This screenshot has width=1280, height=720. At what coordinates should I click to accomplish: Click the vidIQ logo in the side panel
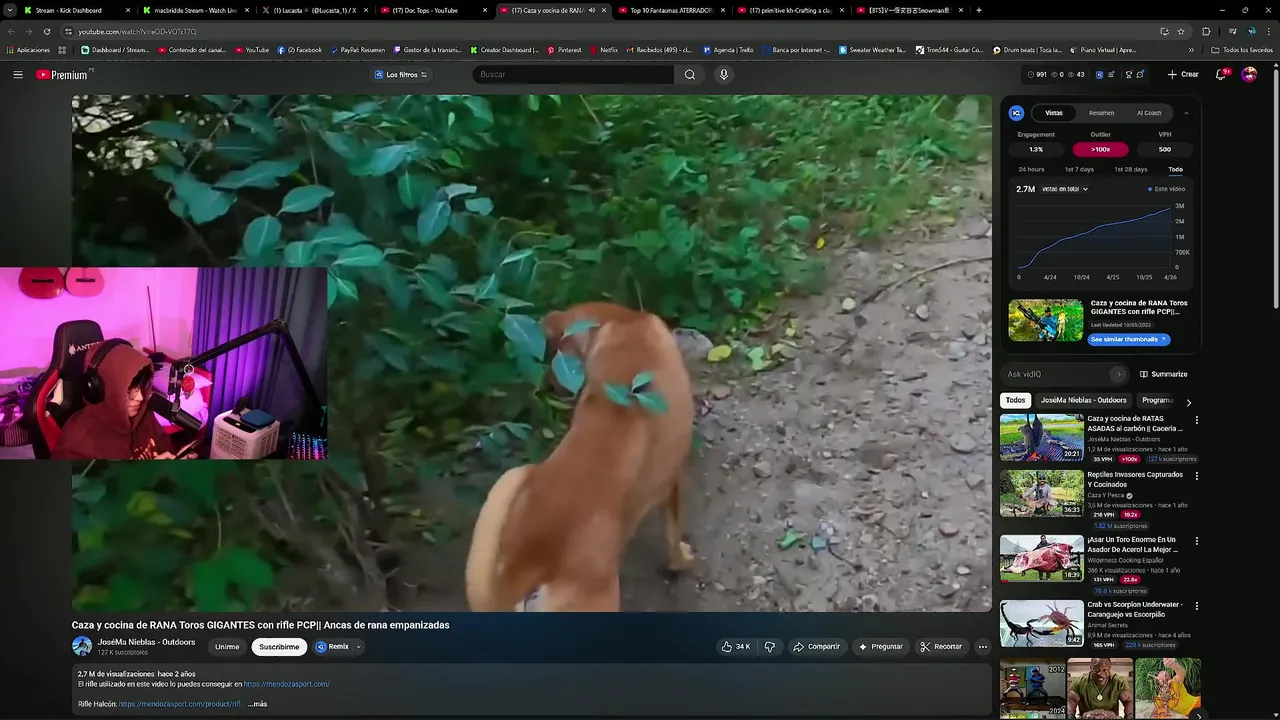1016,113
